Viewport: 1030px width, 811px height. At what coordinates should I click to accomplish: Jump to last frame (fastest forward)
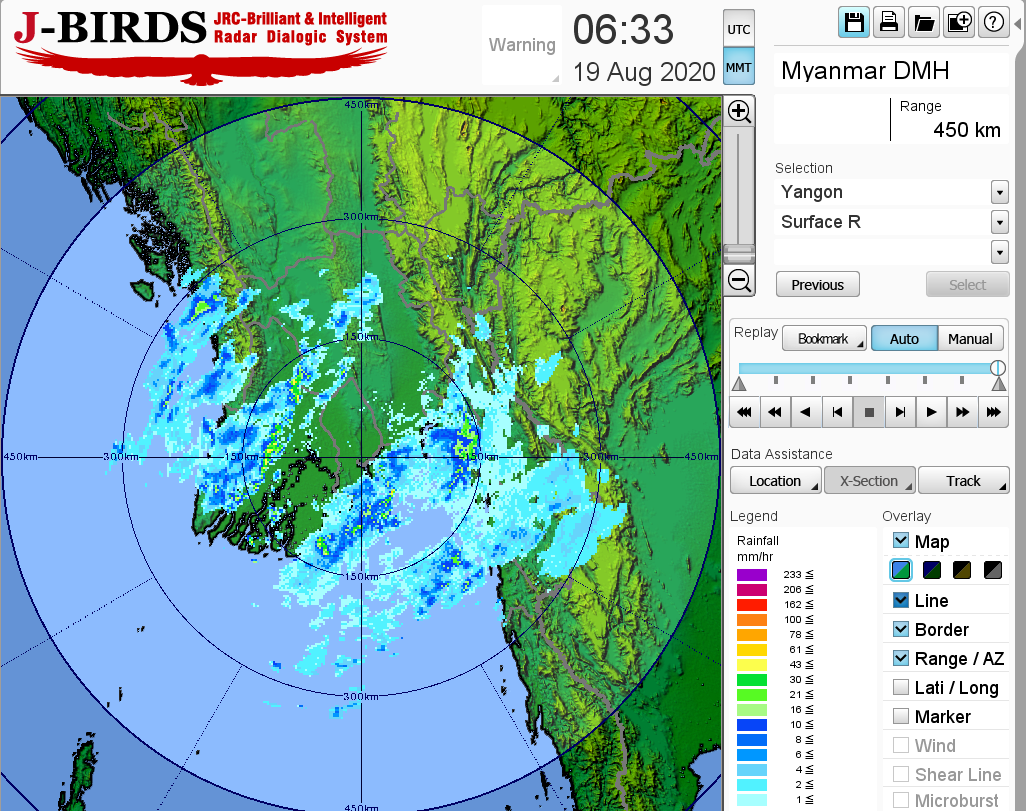point(993,412)
